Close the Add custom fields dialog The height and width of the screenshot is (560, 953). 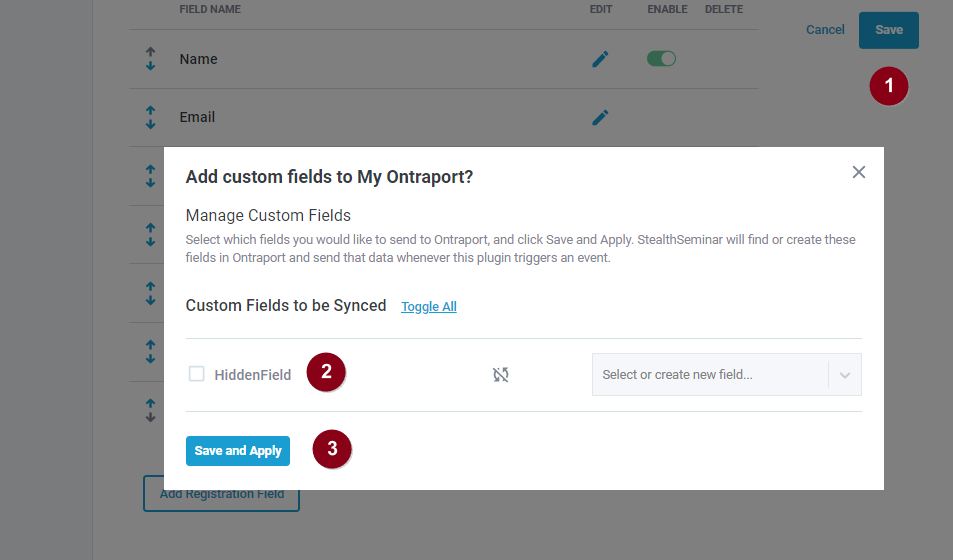859,172
